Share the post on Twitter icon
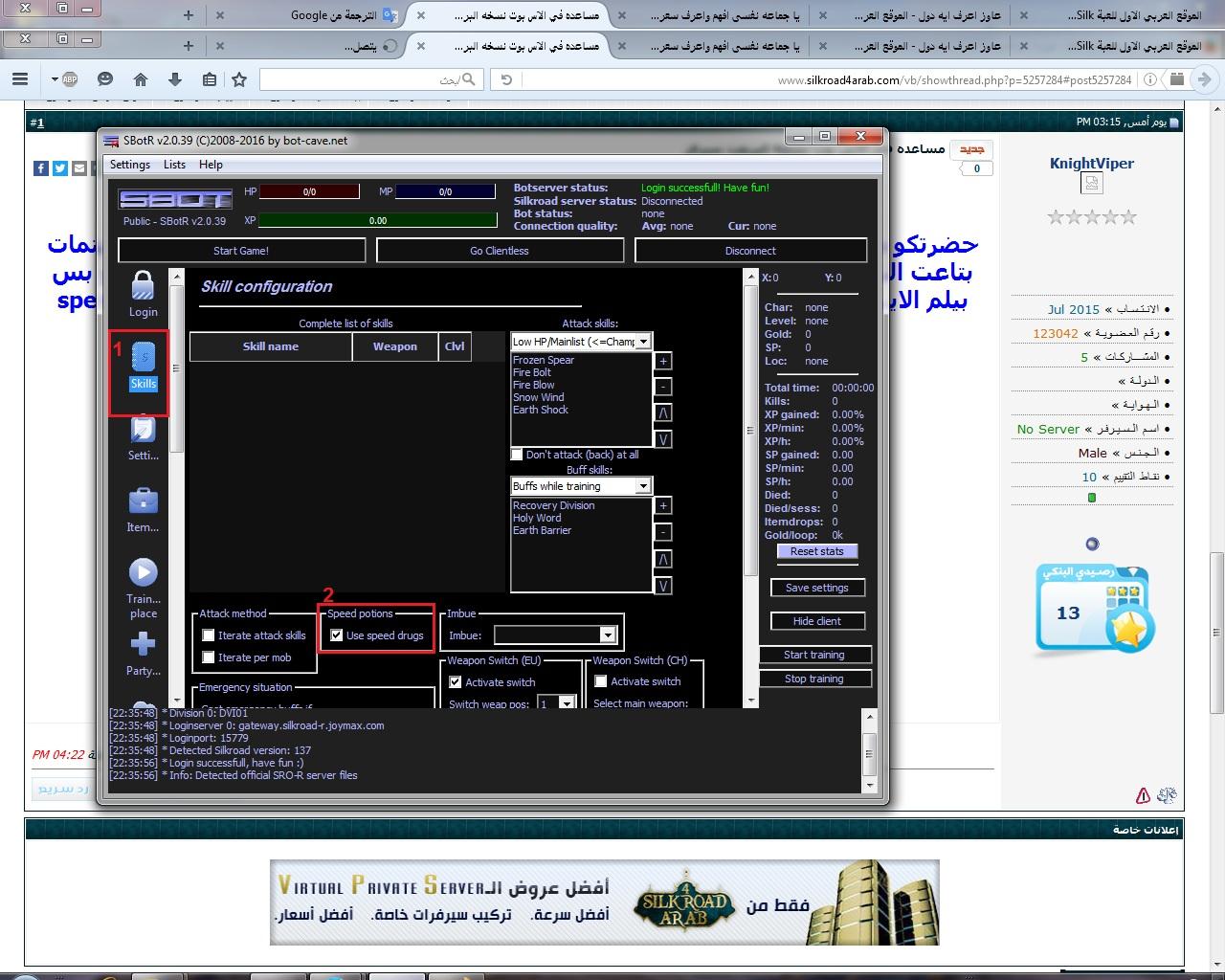This screenshot has height=980, width=1225. coord(60,168)
